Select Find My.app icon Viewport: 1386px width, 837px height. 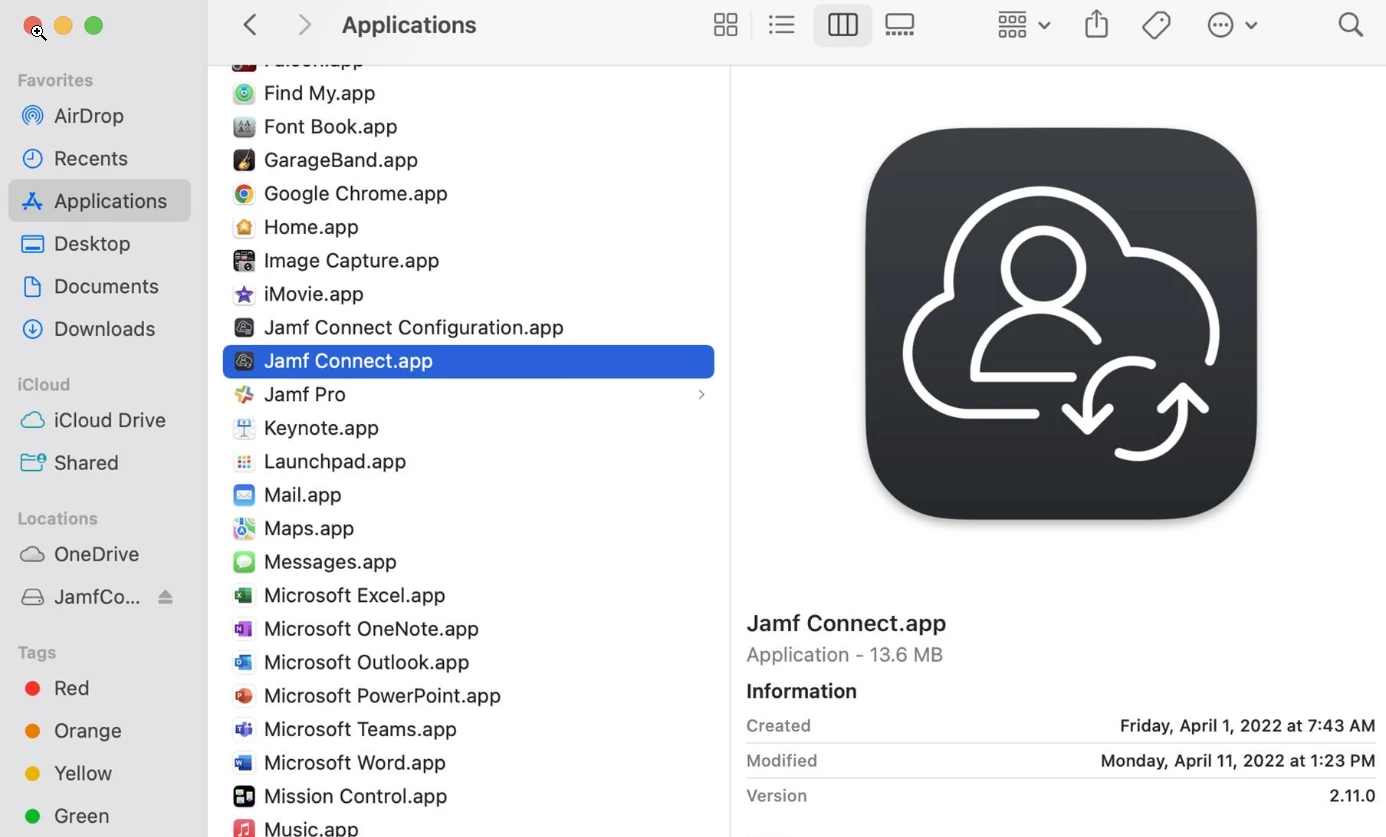click(244, 94)
